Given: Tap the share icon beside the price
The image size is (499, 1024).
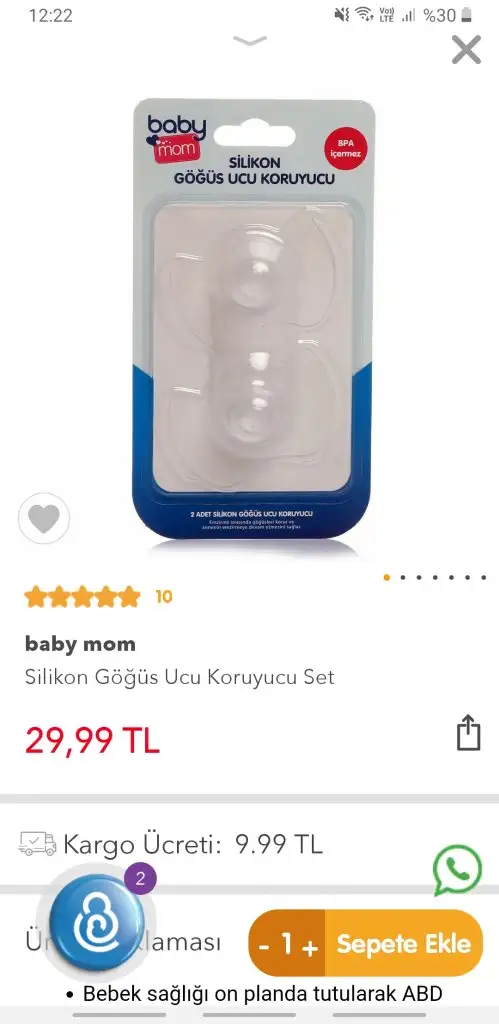Looking at the screenshot, I should (x=468, y=733).
